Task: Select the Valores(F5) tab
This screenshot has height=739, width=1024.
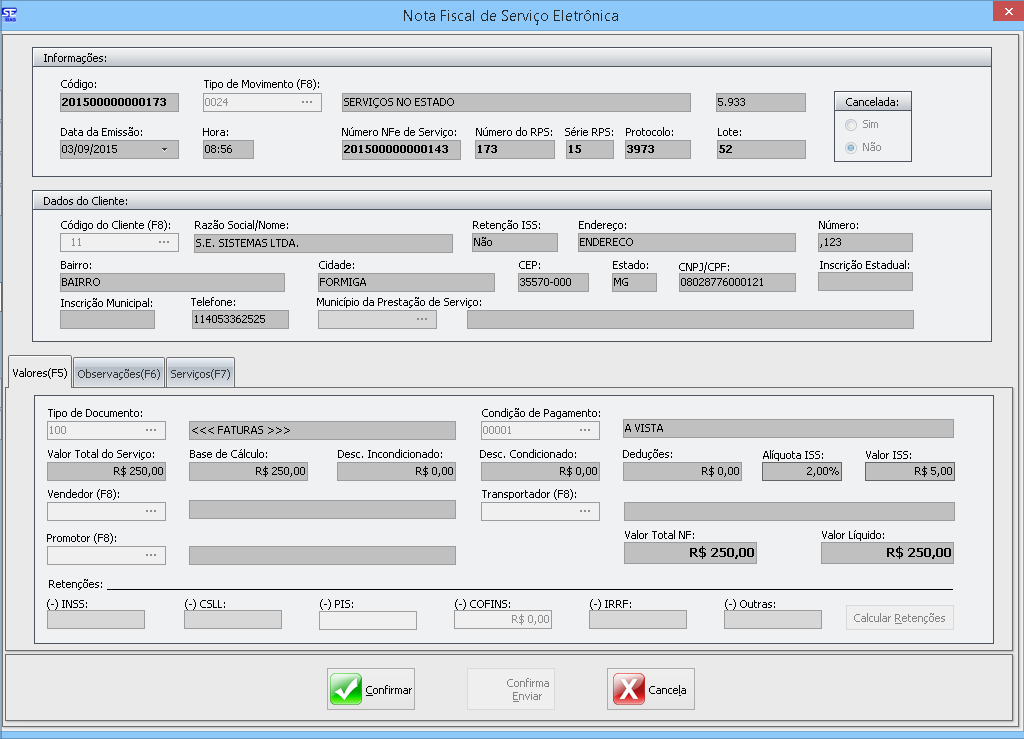Action: [39, 373]
